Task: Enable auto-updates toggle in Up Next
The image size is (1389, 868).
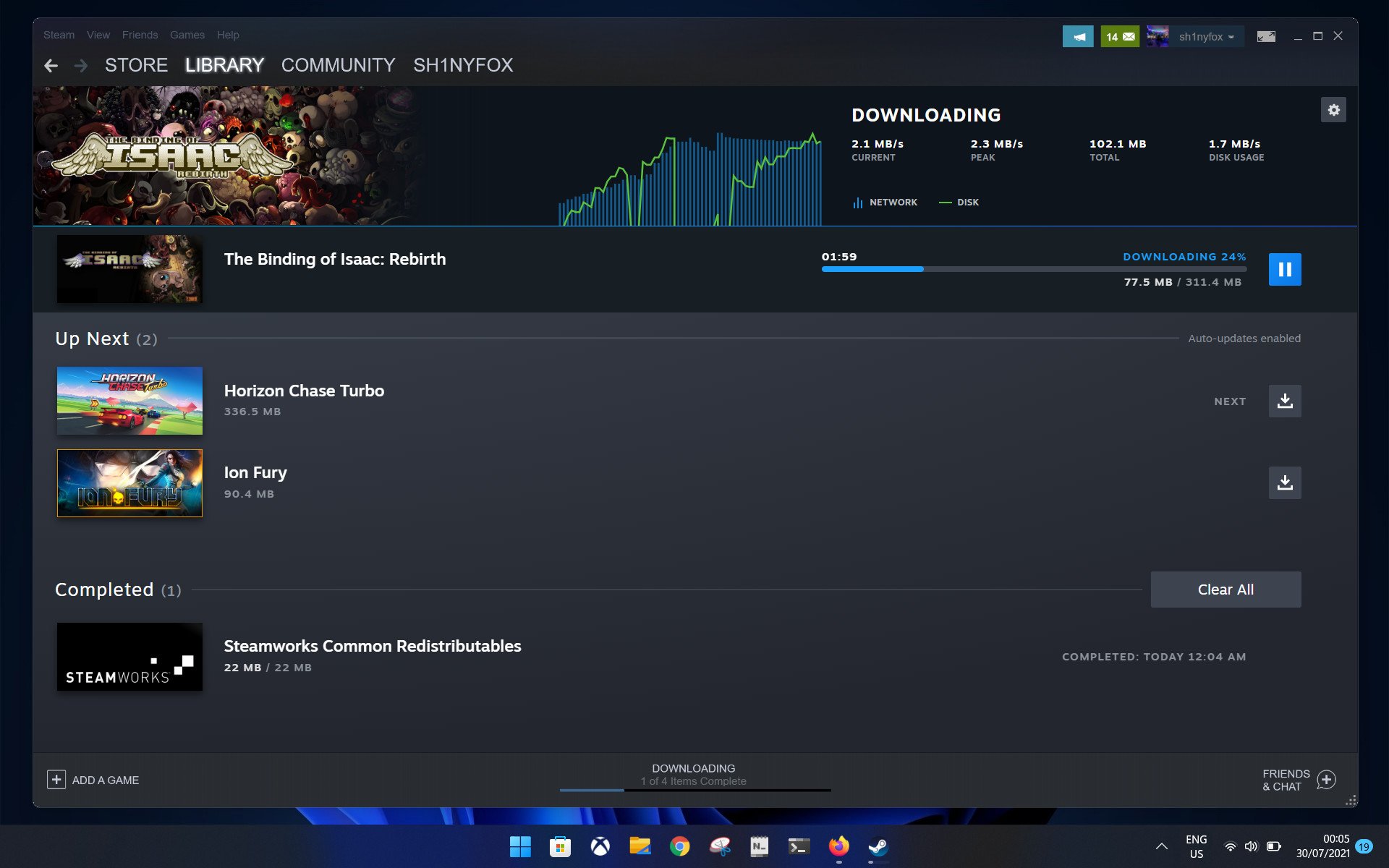Action: [x=1243, y=337]
